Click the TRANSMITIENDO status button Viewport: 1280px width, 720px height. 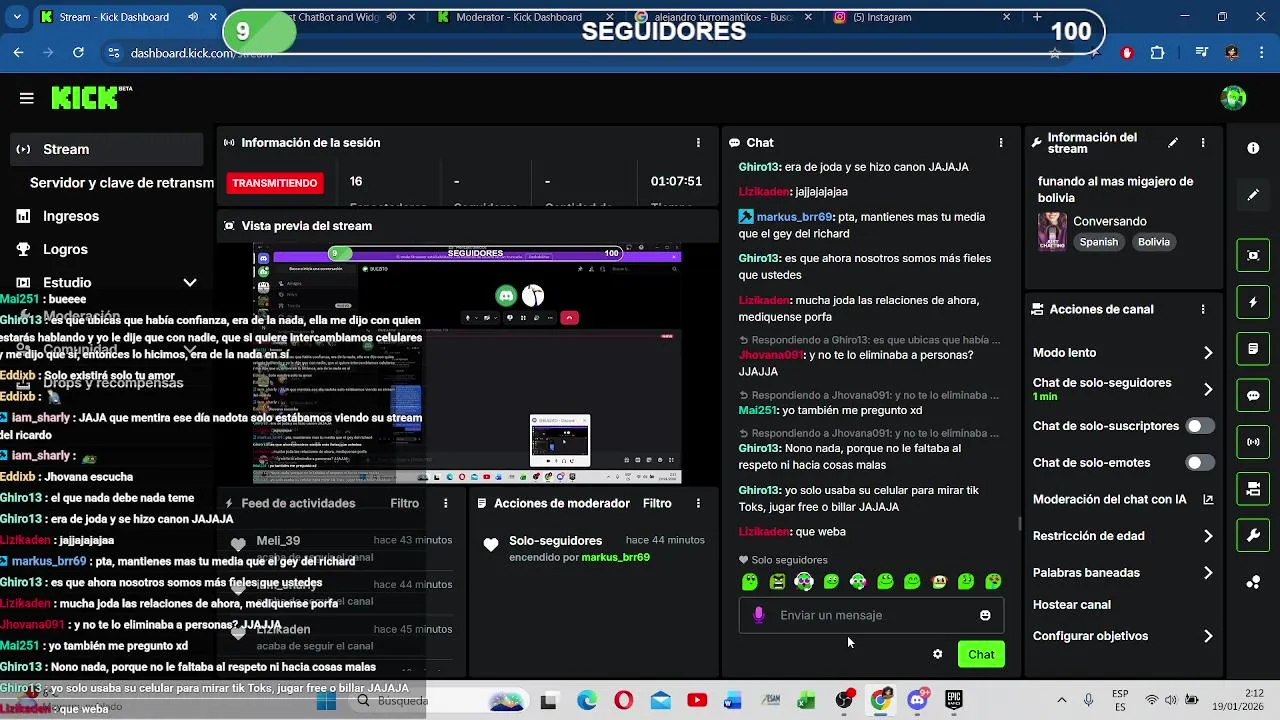point(275,183)
